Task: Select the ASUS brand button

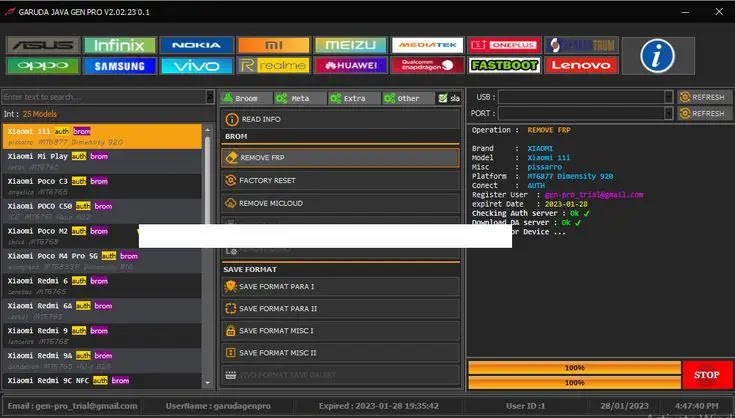Action: 43,45
